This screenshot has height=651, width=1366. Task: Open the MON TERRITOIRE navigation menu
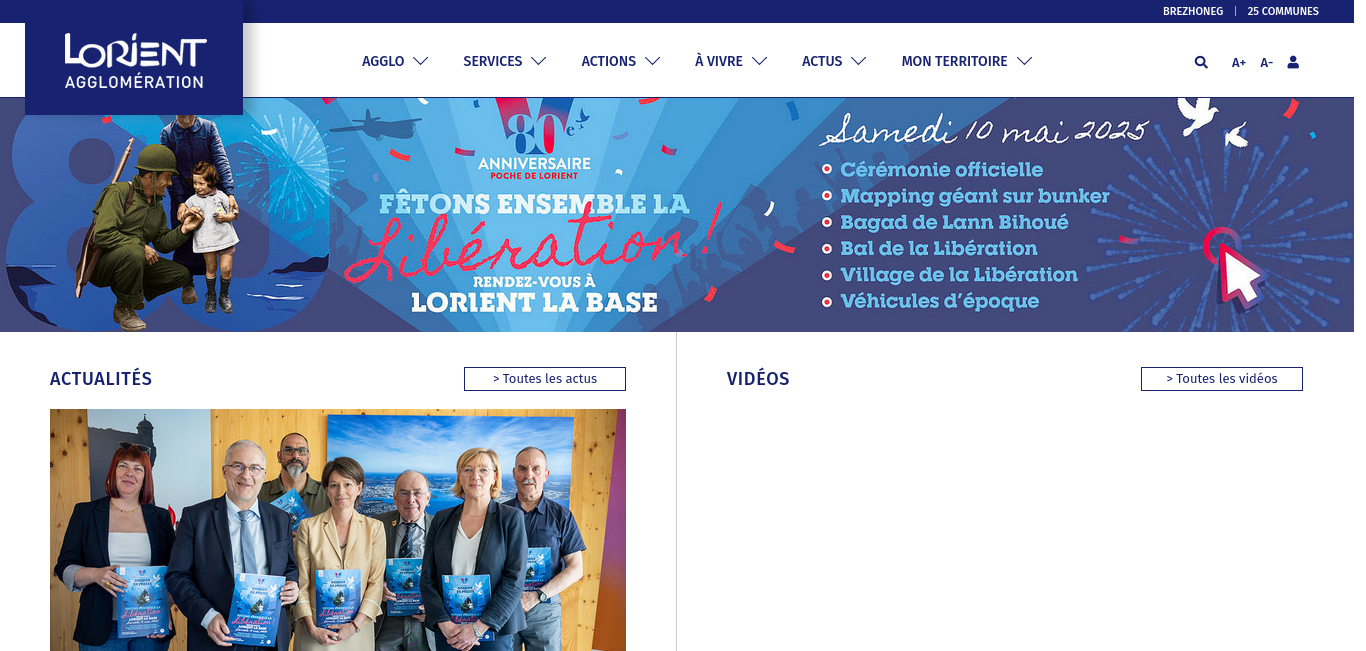pos(966,61)
